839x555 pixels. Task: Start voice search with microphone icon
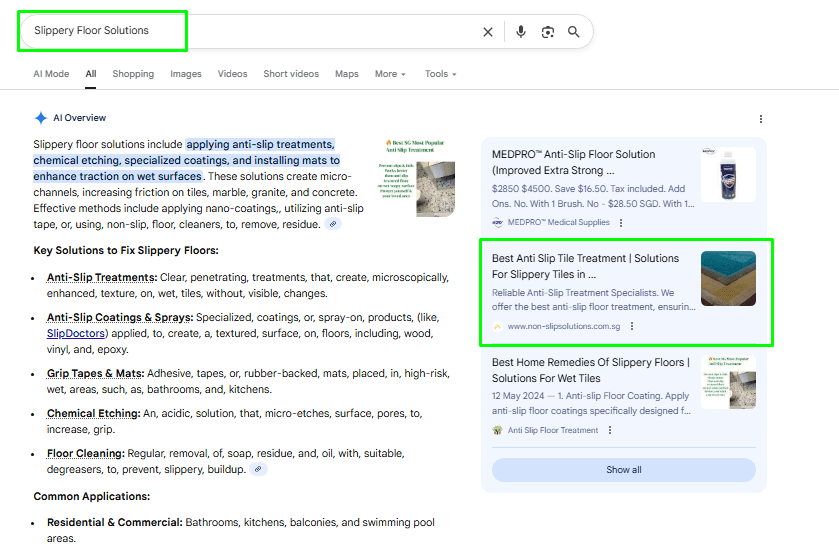click(520, 32)
